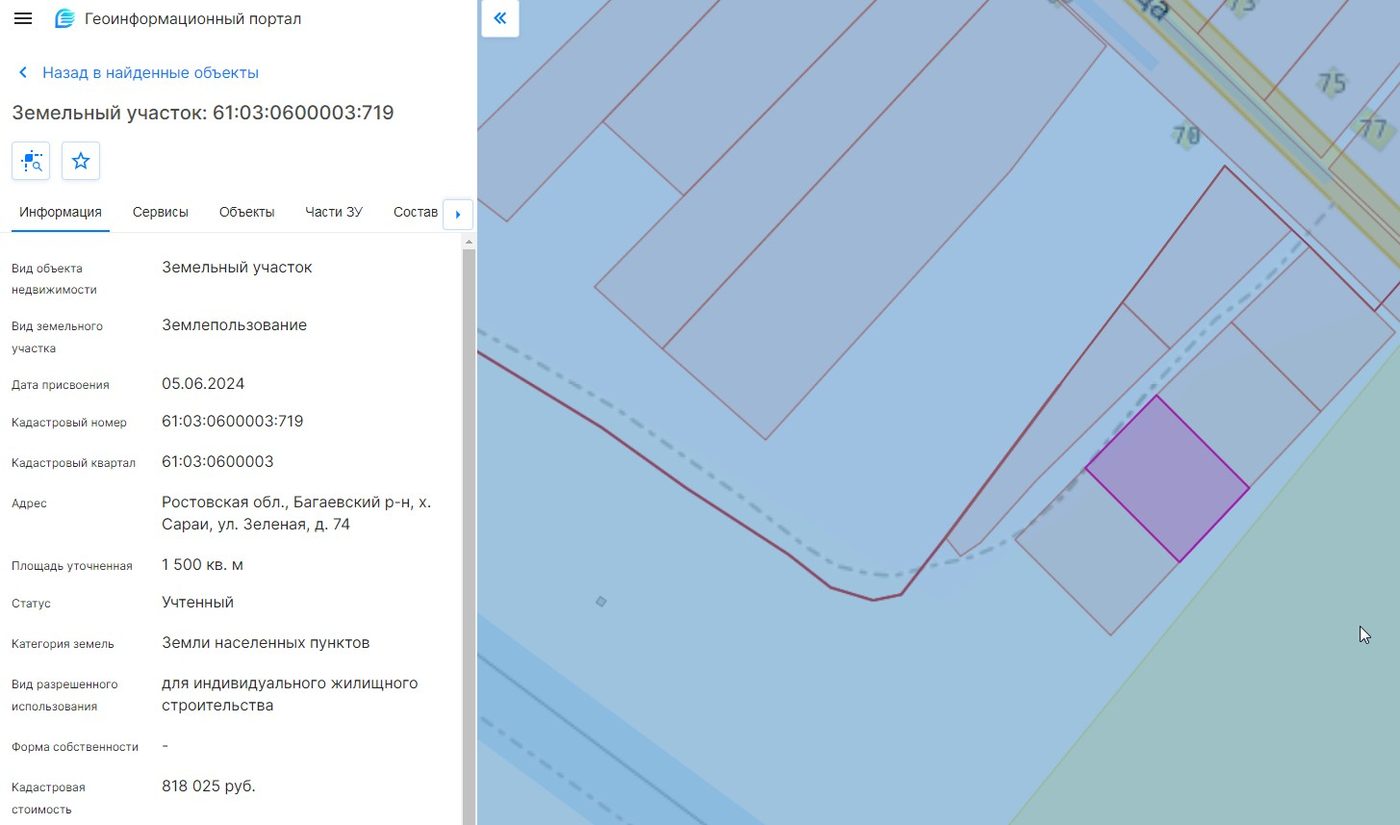Open the hamburger main menu
Image resolution: width=1400 pixels, height=825 pixels.
pyautogui.click(x=23, y=19)
